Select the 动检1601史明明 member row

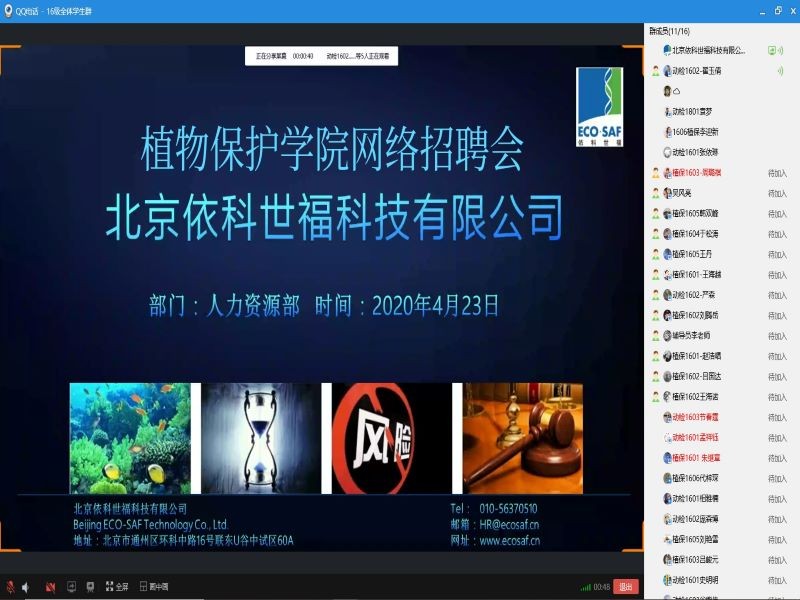tap(721, 580)
